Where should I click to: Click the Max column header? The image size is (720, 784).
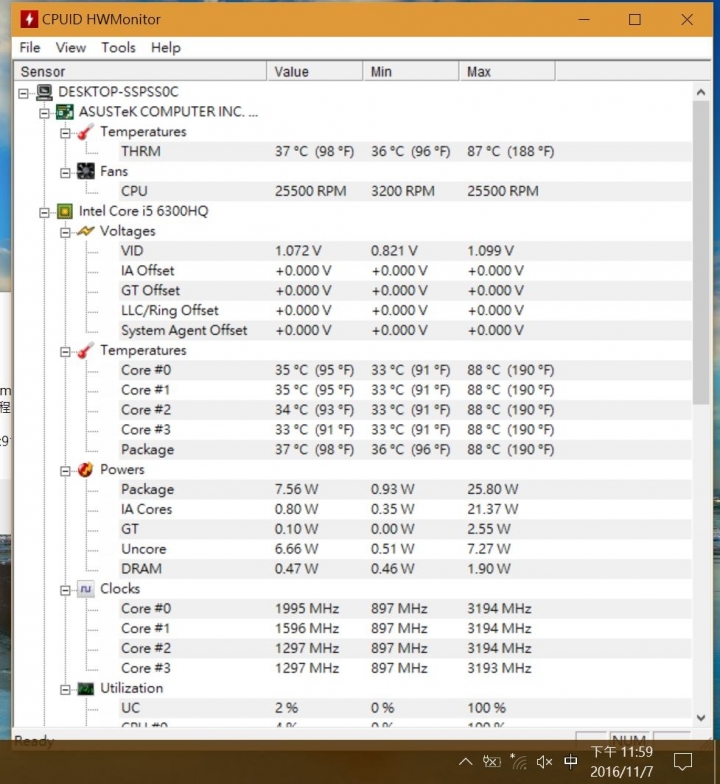point(507,72)
